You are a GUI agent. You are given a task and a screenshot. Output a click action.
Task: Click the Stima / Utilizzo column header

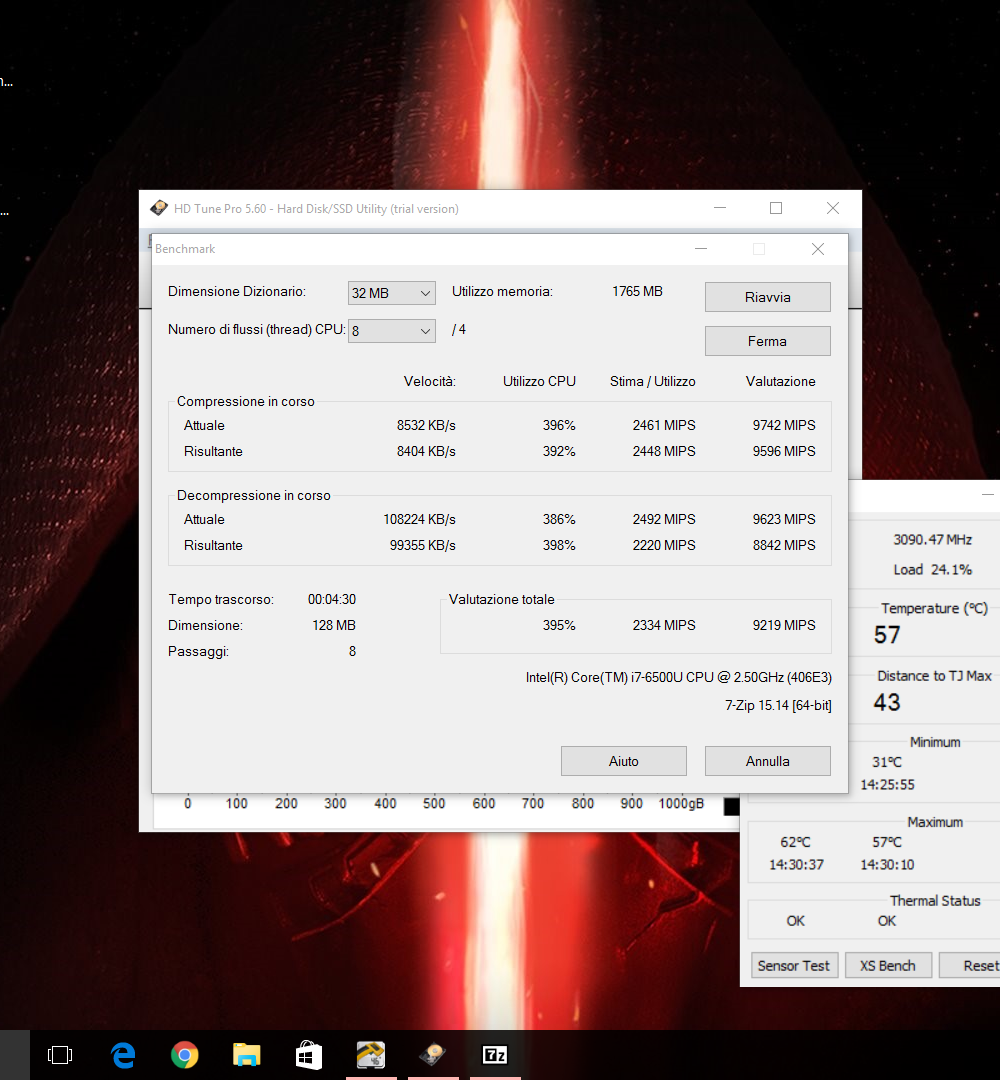coord(653,382)
